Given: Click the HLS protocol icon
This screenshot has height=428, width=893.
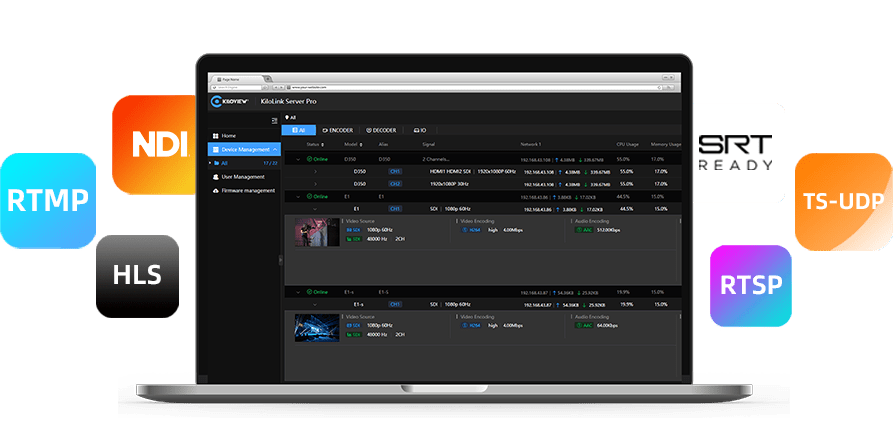Looking at the screenshot, I should point(138,275).
